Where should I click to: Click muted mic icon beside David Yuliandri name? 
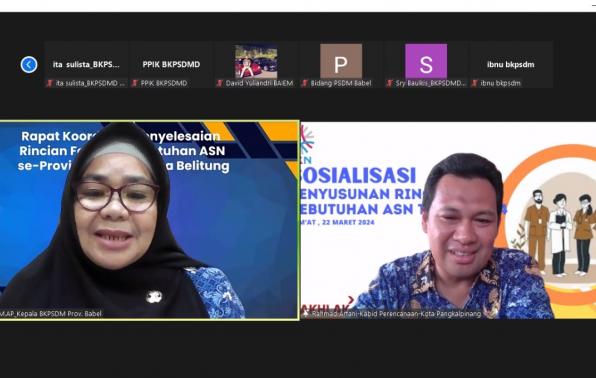click(220, 83)
